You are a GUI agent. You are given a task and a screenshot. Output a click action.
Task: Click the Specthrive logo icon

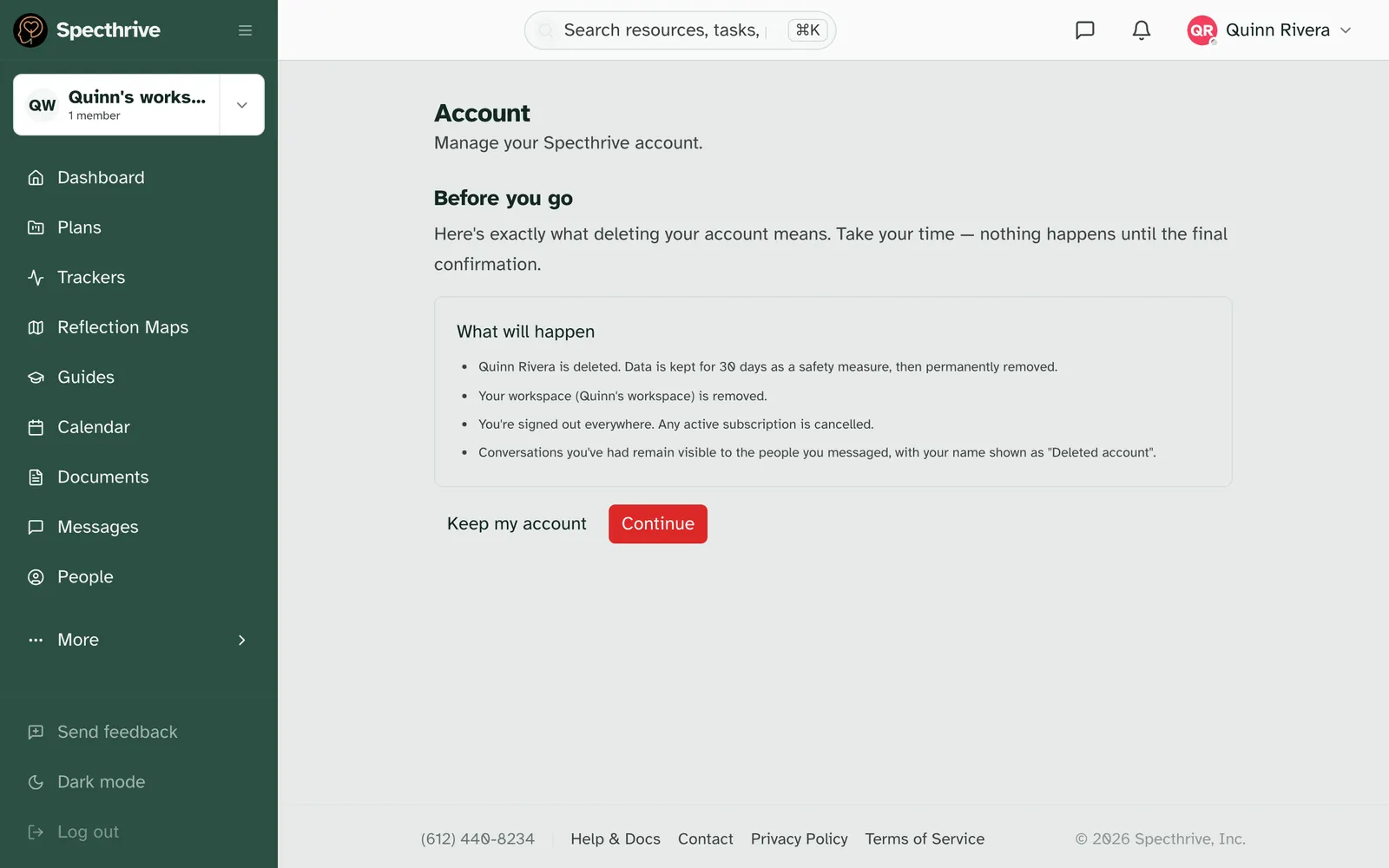tap(30, 30)
